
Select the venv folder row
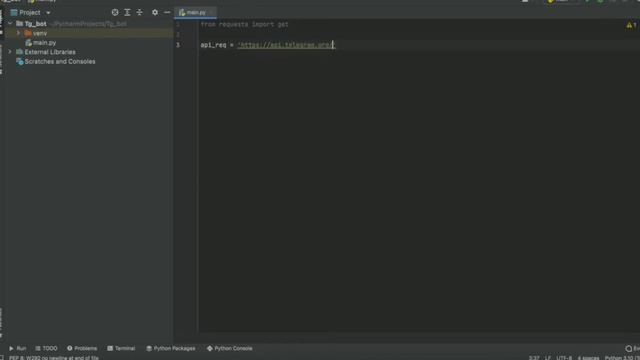(x=89, y=33)
